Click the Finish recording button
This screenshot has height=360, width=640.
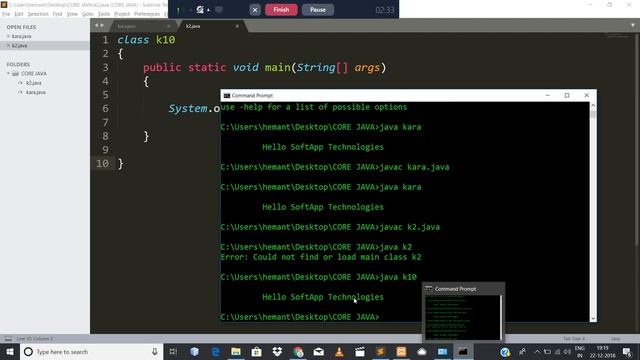281,9
